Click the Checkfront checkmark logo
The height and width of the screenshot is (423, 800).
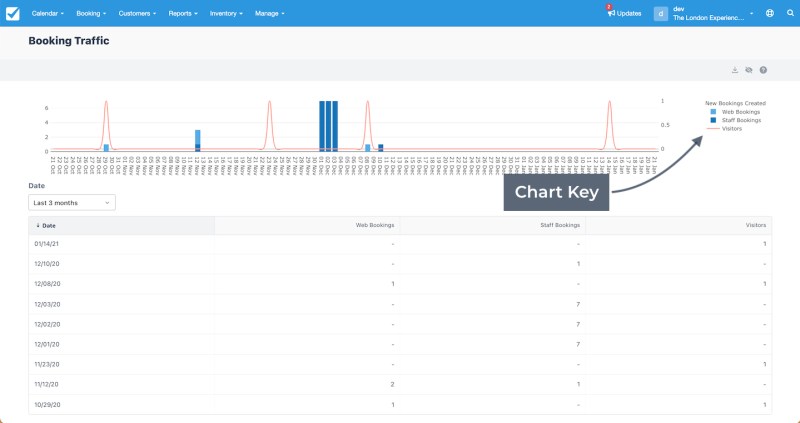(13, 14)
